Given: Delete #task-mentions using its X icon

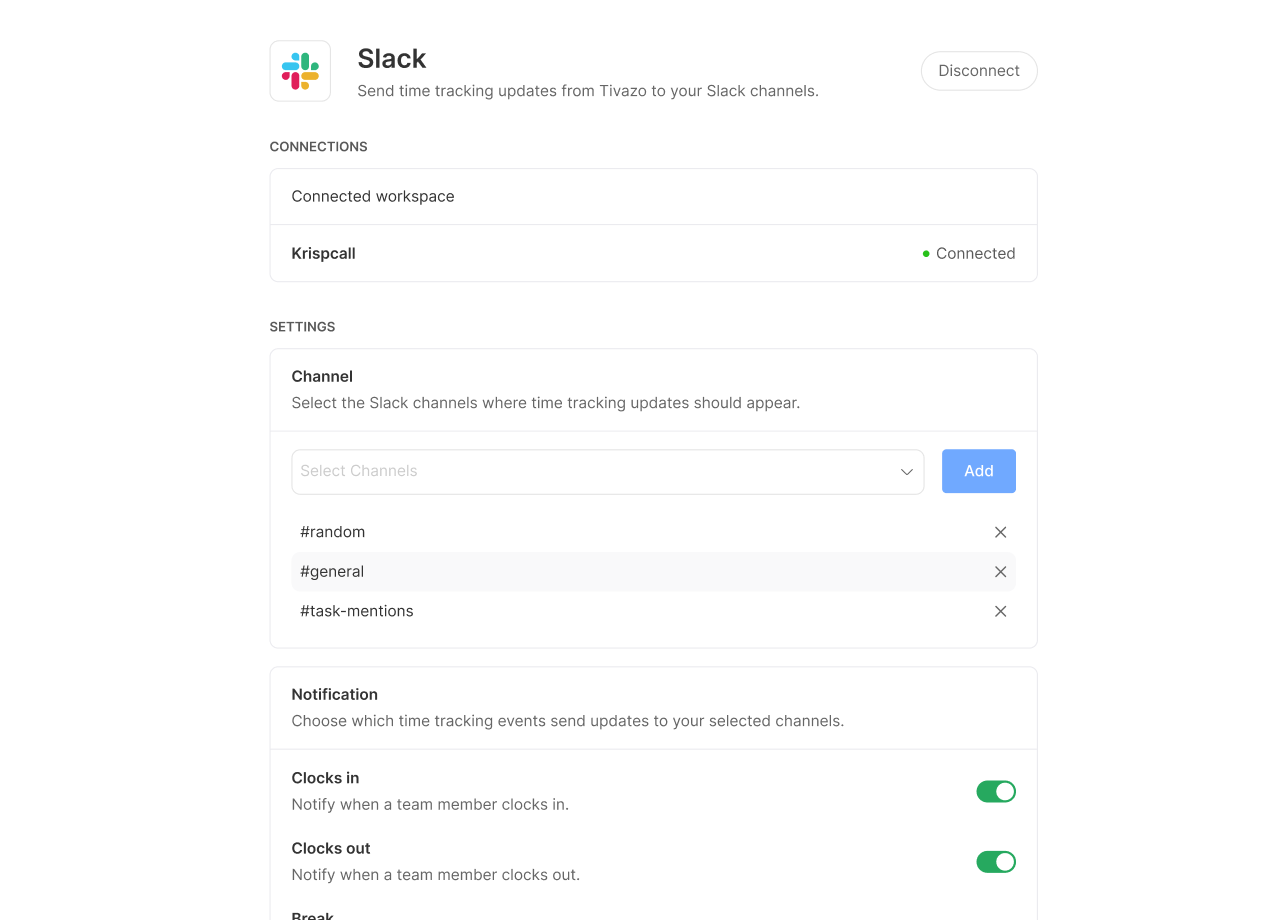Looking at the screenshot, I should coord(1000,611).
